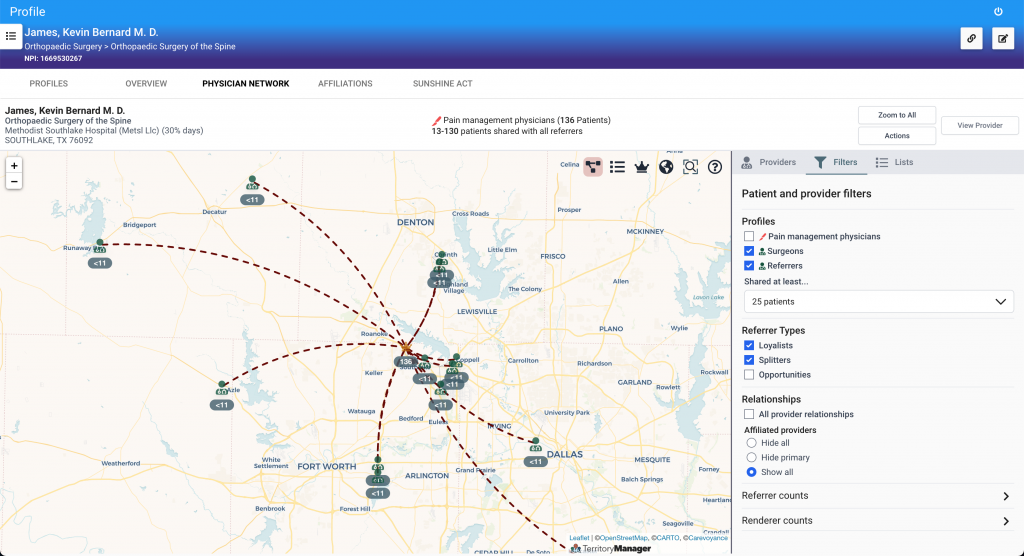Viewport: 1024px width, 556px height.
Task: Click the NPI: 1669530267 text
Action: [54, 59]
